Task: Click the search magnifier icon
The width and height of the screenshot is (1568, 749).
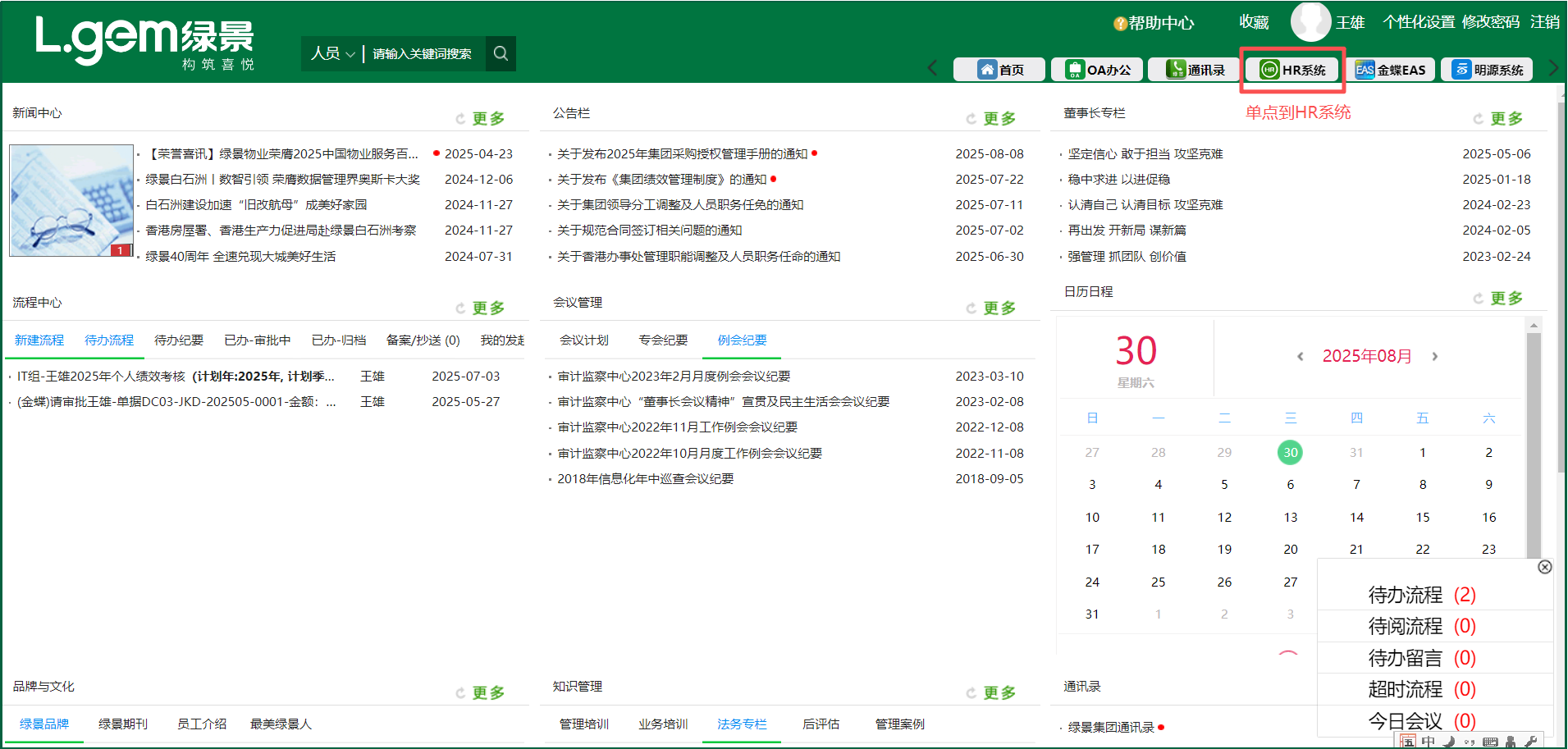Action: coord(501,53)
